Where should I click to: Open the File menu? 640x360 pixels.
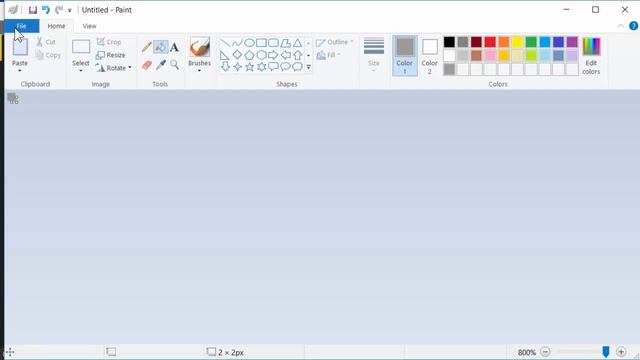pos(22,26)
